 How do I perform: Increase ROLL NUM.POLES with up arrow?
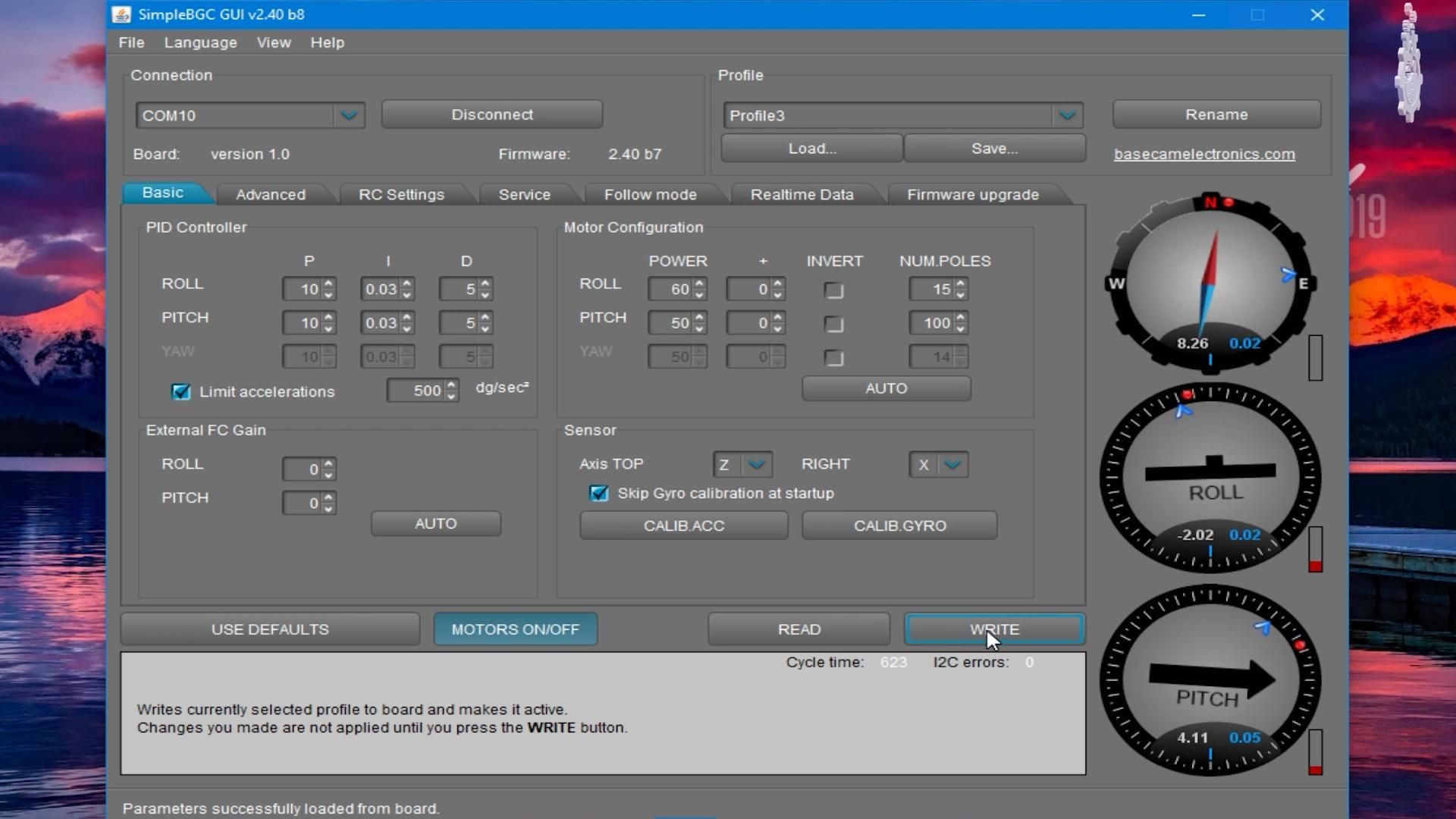pyautogui.click(x=961, y=284)
